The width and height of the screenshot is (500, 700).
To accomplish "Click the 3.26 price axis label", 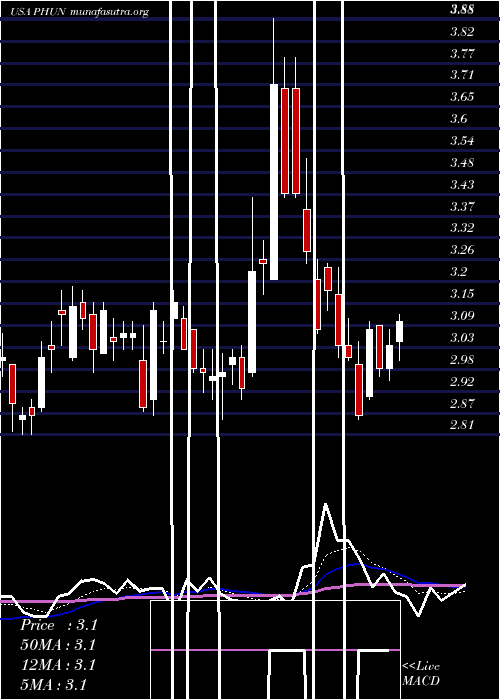I will tap(462, 250).
